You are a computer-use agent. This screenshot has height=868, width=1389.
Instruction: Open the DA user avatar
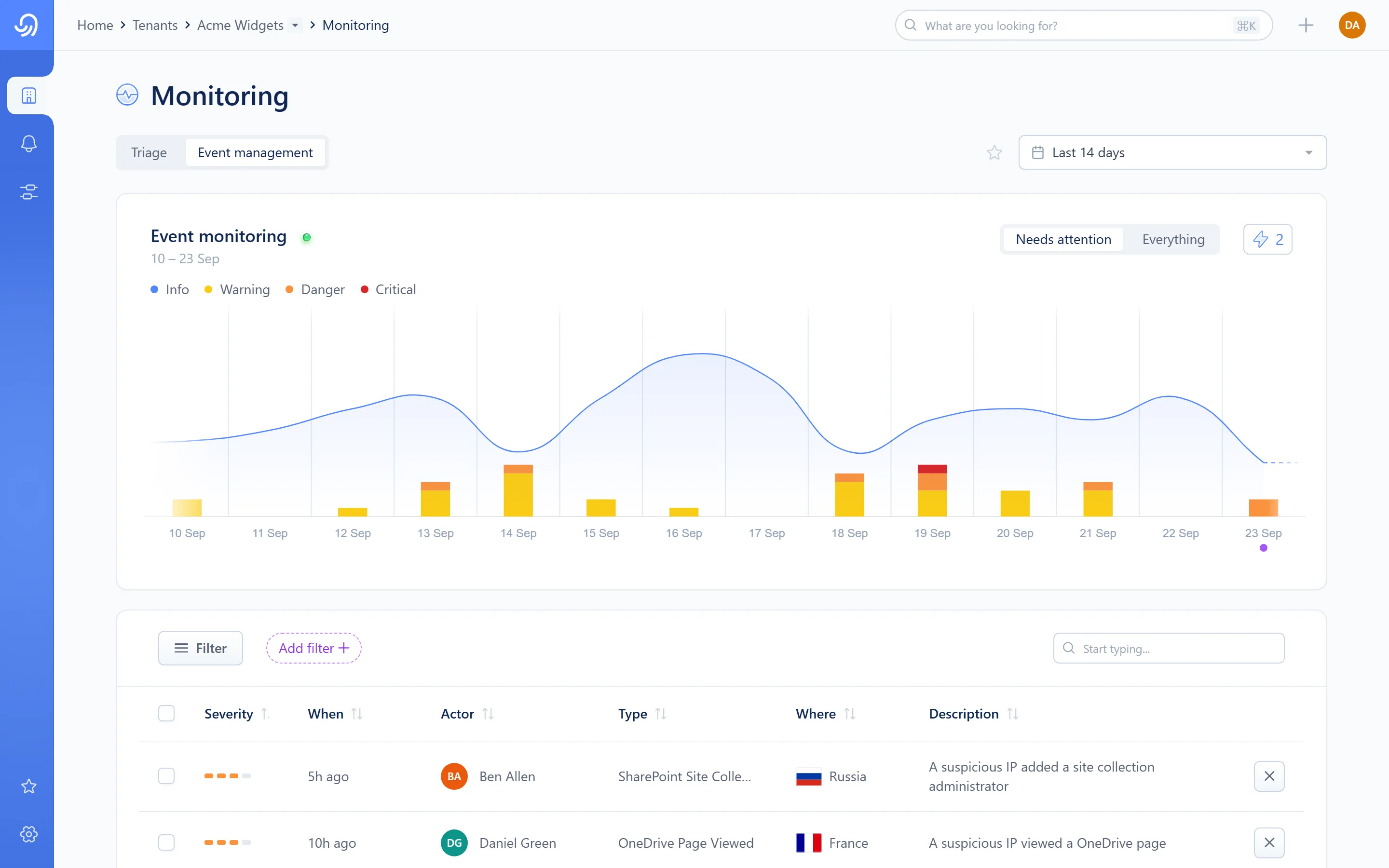coord(1352,25)
